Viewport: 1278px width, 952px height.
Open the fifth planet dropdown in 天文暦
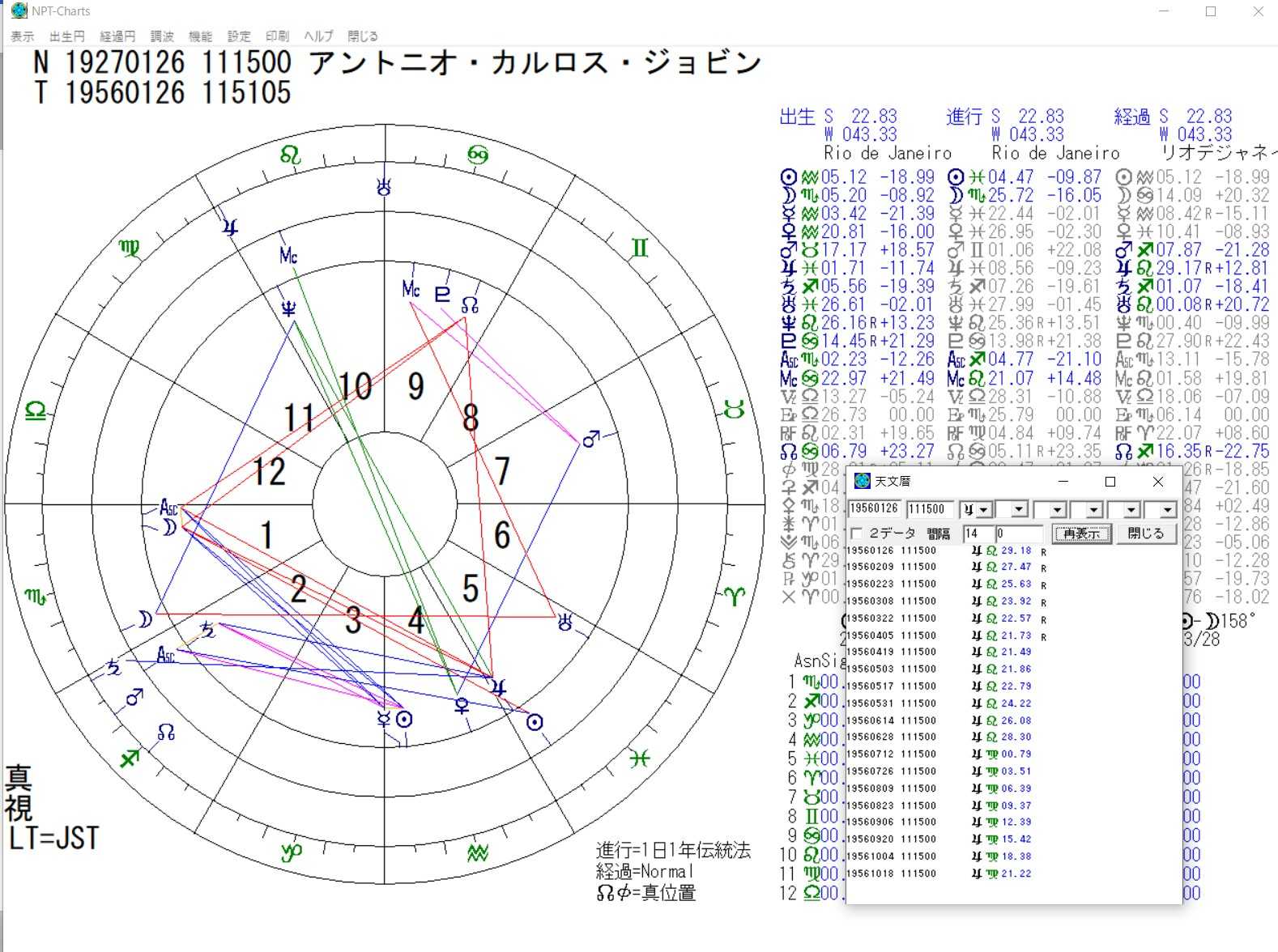1131,510
